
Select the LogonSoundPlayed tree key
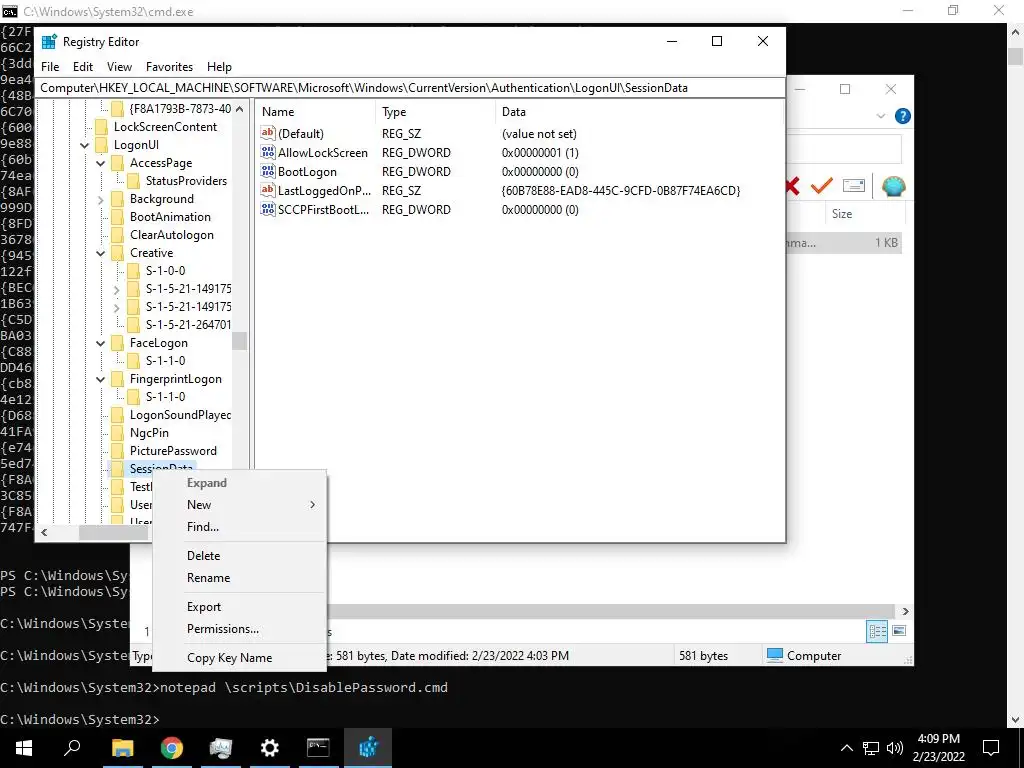tap(180, 415)
